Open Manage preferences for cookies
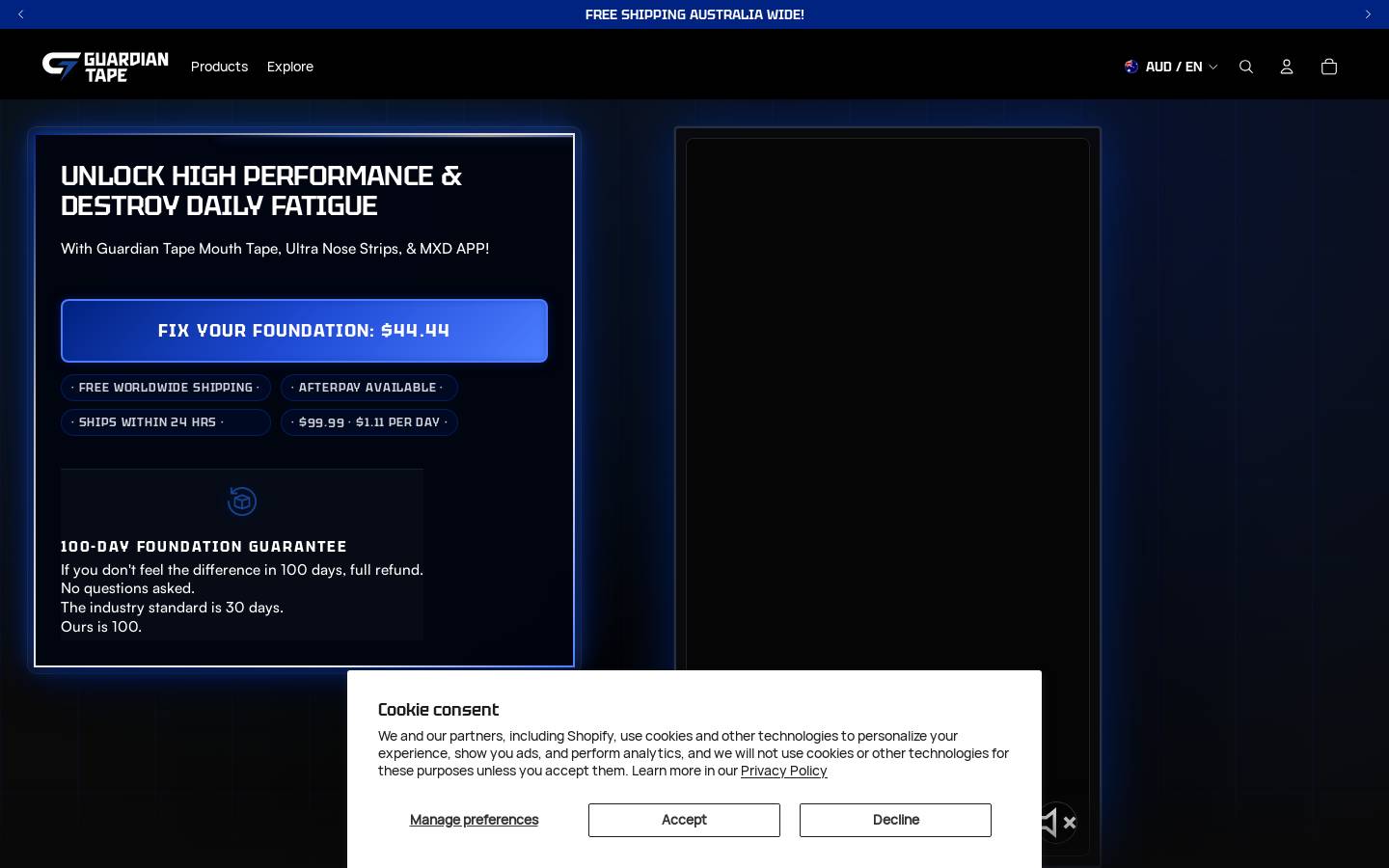 (474, 820)
